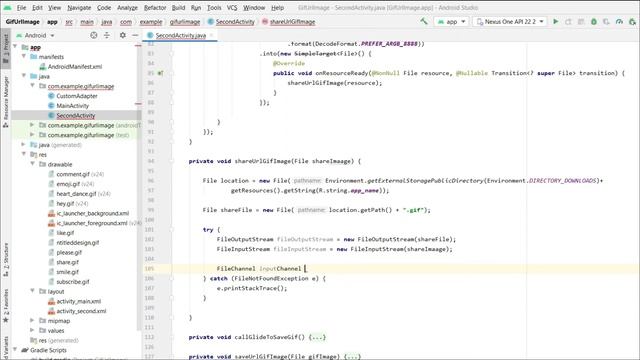Select SecondActivity class in tree
Image resolution: width=640 pixels, height=360 pixels.
[71, 116]
